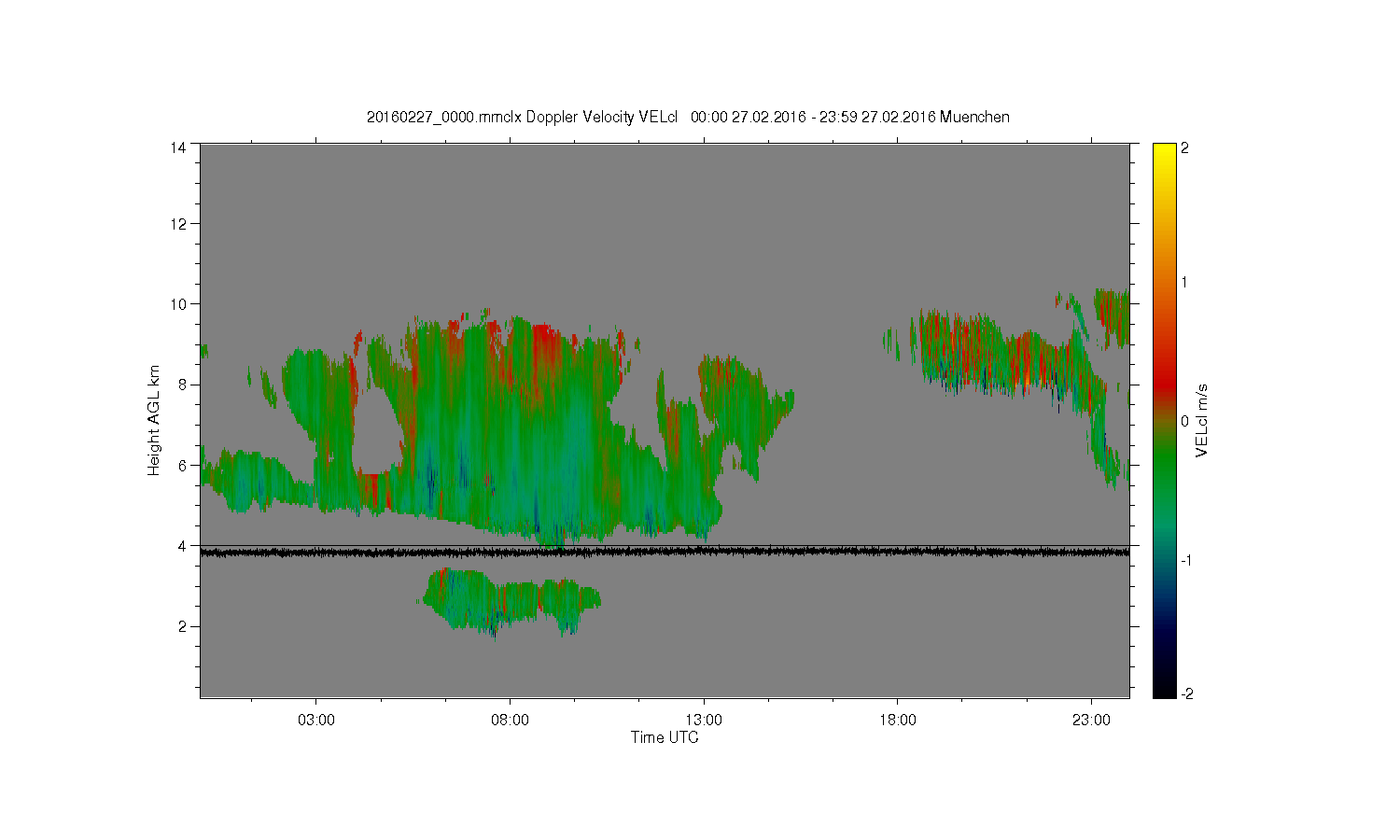Click the height tick label '10'

[x=178, y=304]
